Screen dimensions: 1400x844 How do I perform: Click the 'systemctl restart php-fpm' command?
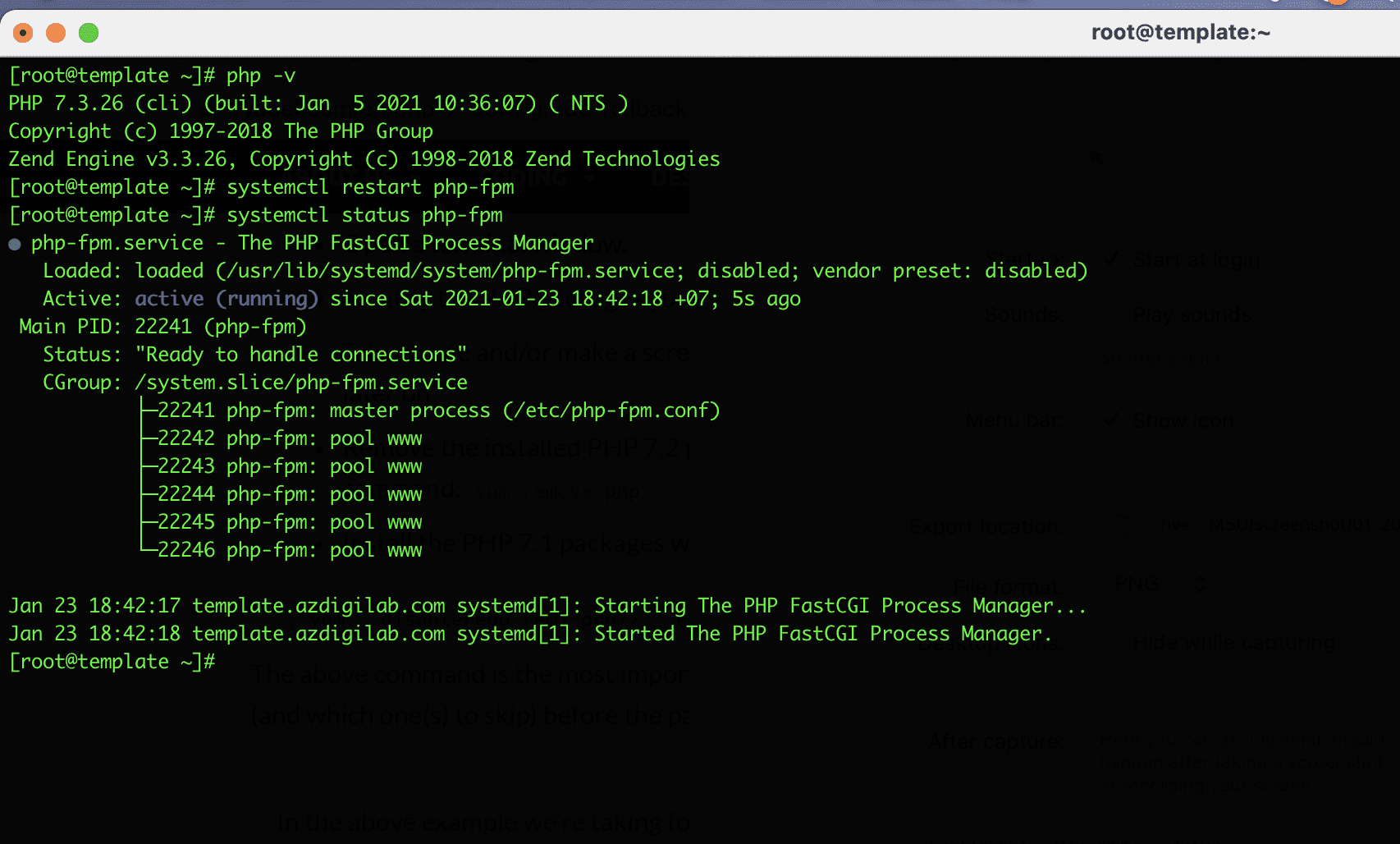pos(370,187)
